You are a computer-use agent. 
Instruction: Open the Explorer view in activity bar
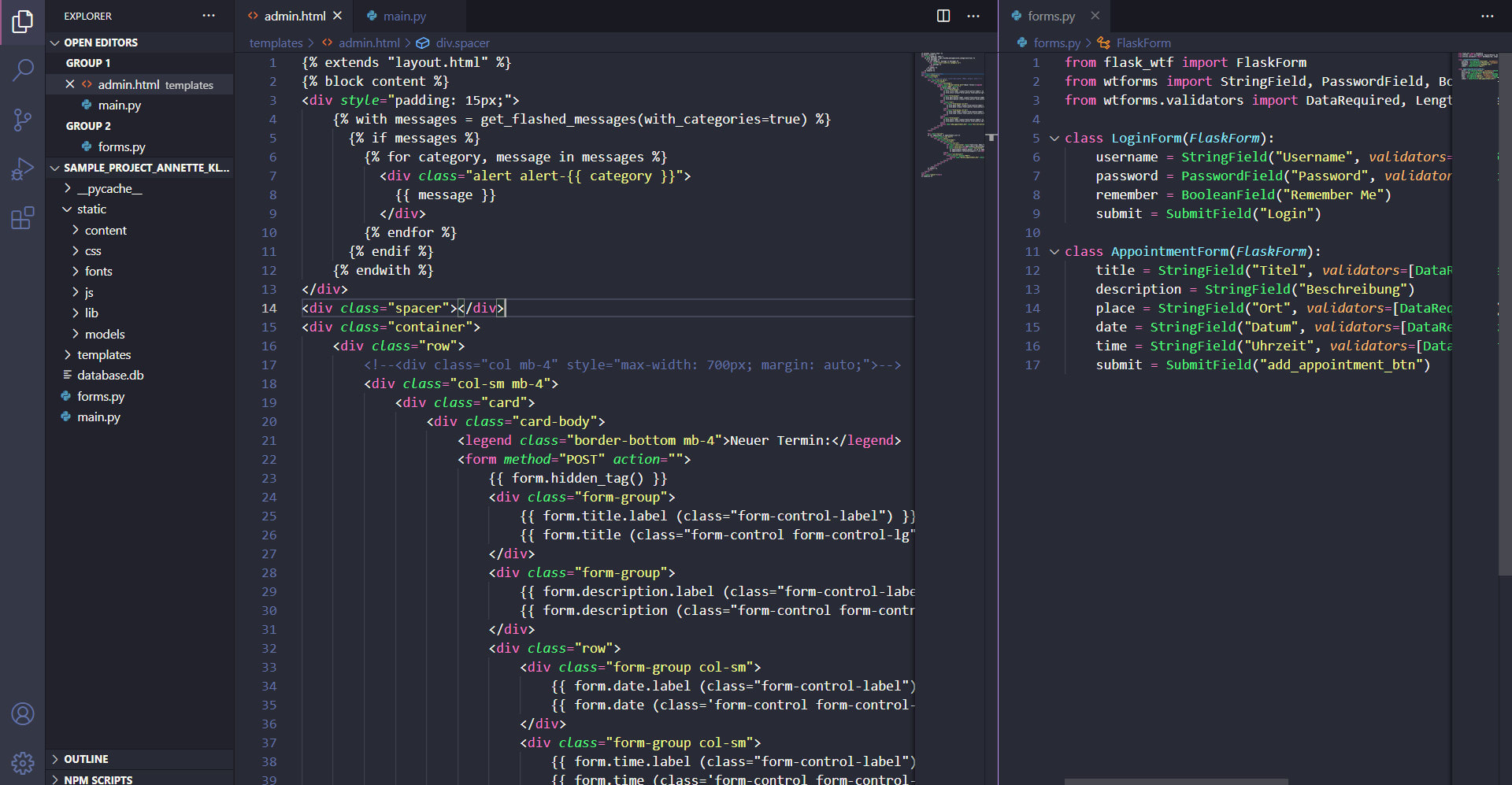23,22
